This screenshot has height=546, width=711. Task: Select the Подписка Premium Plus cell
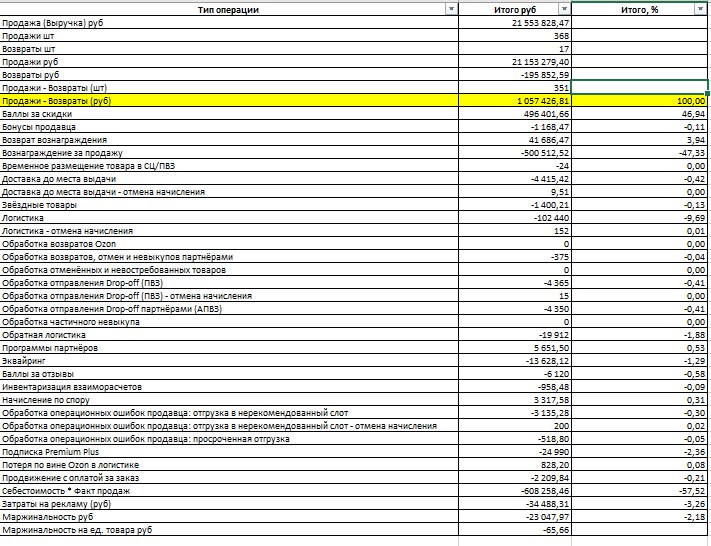(229, 452)
